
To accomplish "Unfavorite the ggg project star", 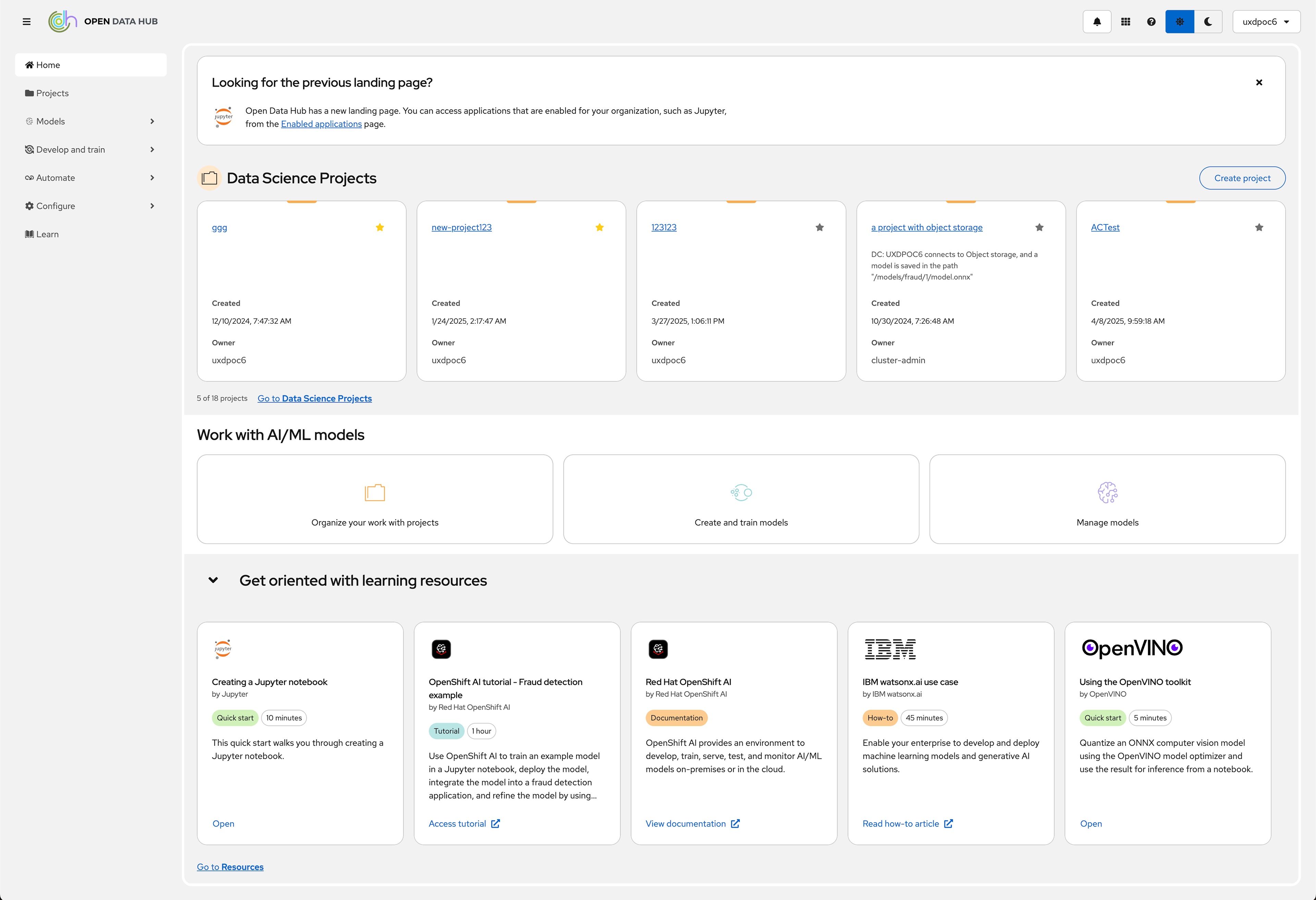I will [380, 227].
